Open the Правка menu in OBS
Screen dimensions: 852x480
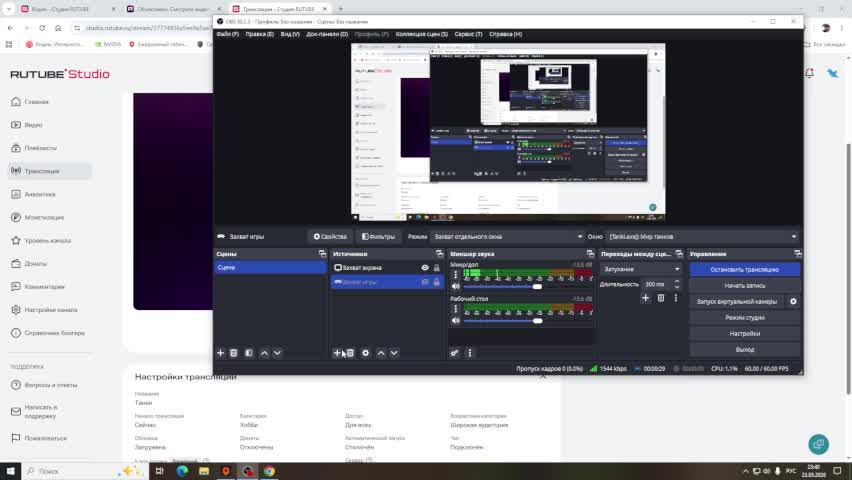pos(259,34)
